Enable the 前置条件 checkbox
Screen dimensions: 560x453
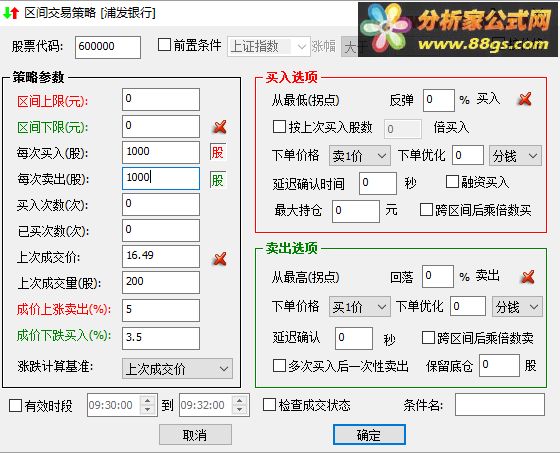coord(164,45)
